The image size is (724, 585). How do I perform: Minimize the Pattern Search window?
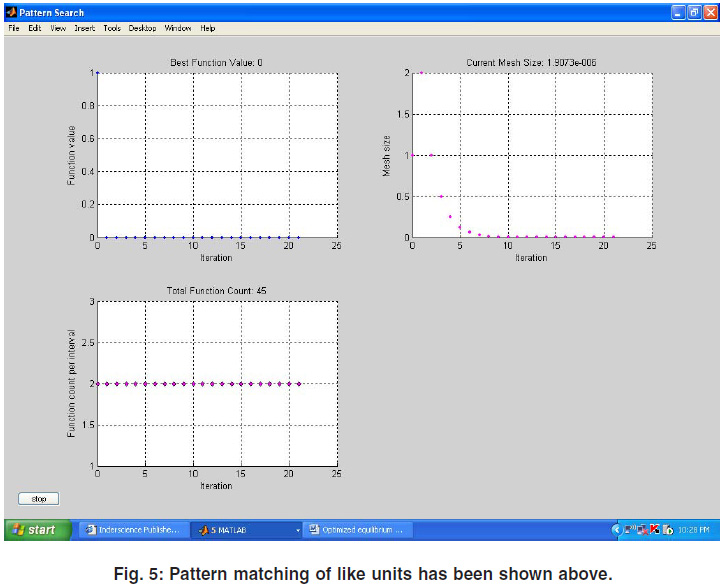point(679,12)
